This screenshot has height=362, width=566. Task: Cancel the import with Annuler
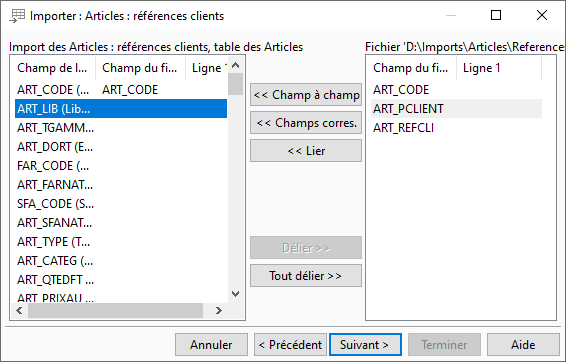coord(212,345)
